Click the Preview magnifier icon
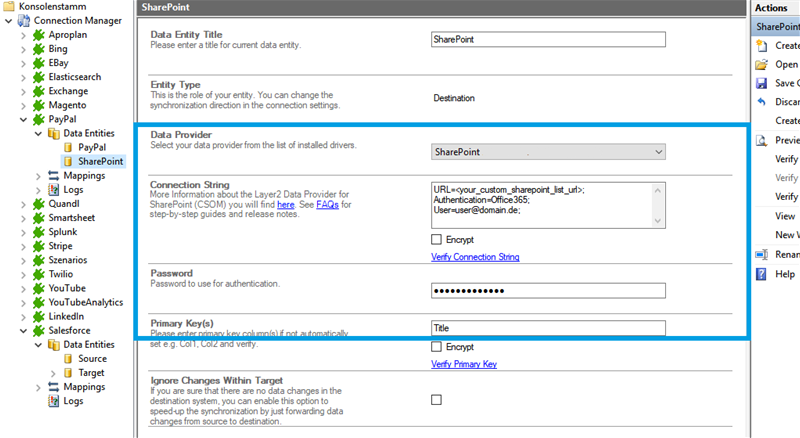 point(762,140)
